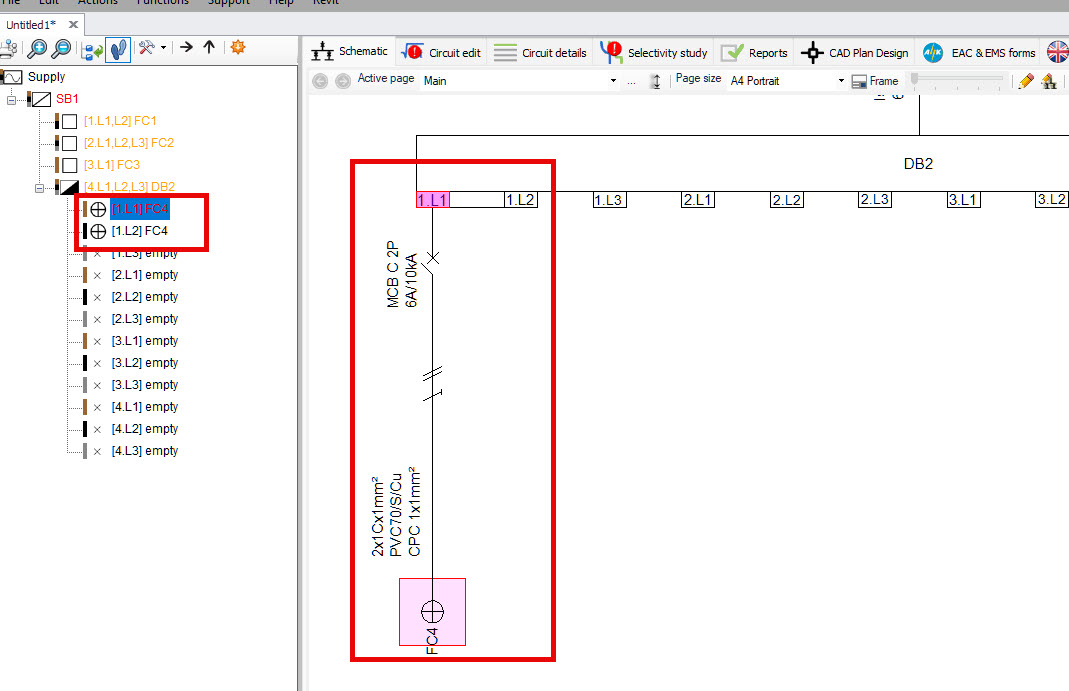Viewport: 1069px width, 691px height.
Task: Click the 2.L1 terminal box on DB2
Action: click(x=697, y=200)
